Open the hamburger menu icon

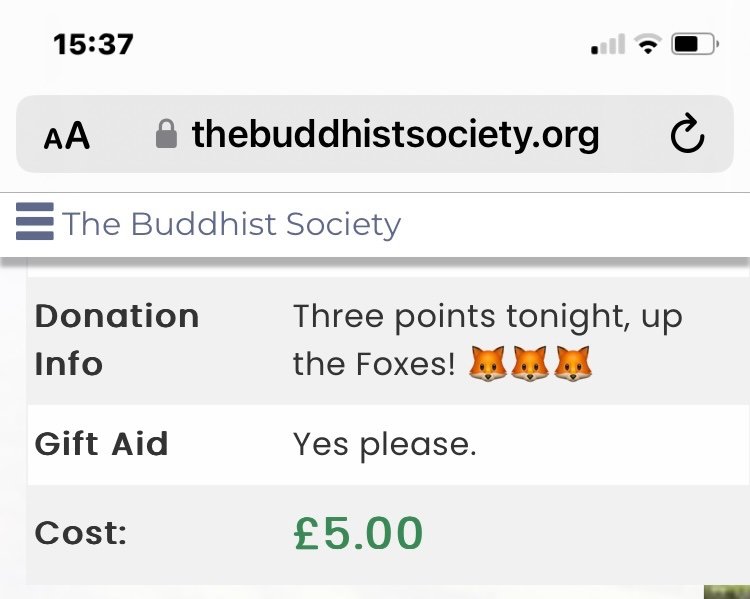point(34,221)
